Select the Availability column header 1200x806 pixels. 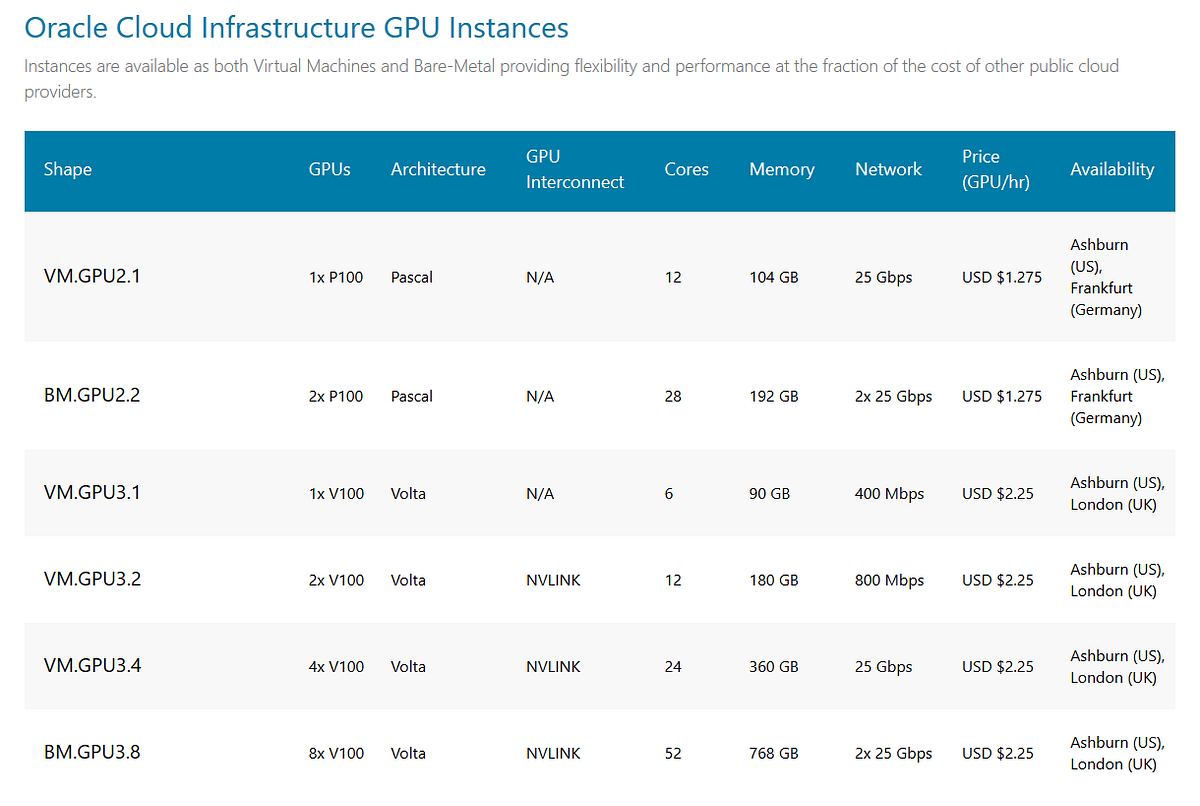pyautogui.click(x=1112, y=170)
